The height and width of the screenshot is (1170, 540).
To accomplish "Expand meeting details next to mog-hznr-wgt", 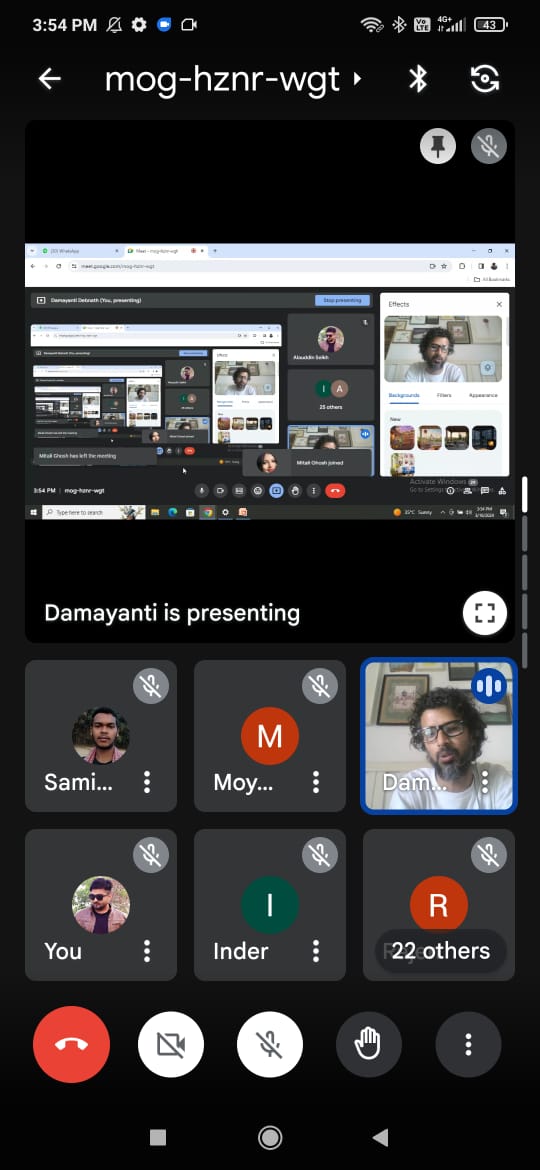I will point(357,78).
